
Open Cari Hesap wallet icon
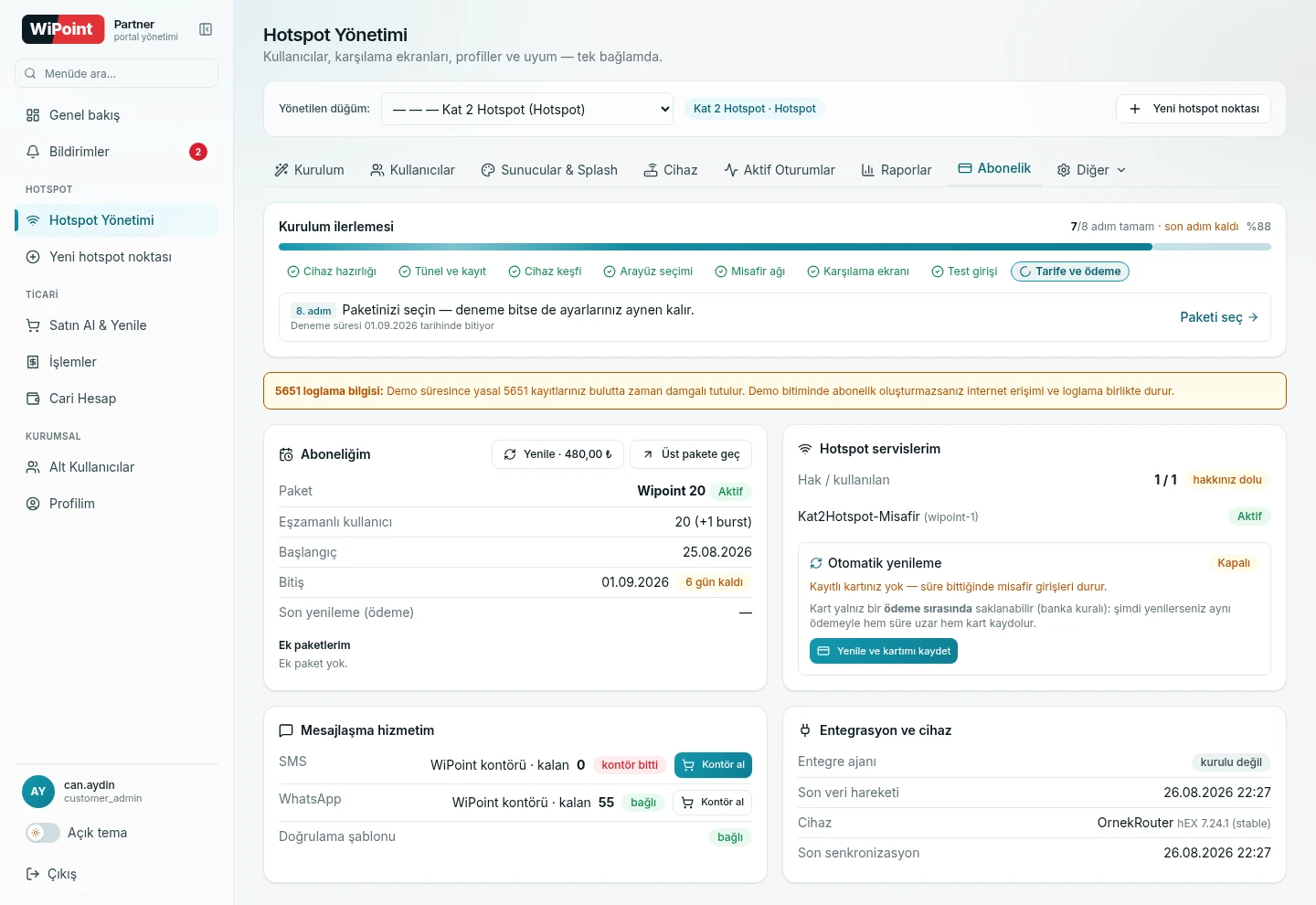(x=33, y=399)
